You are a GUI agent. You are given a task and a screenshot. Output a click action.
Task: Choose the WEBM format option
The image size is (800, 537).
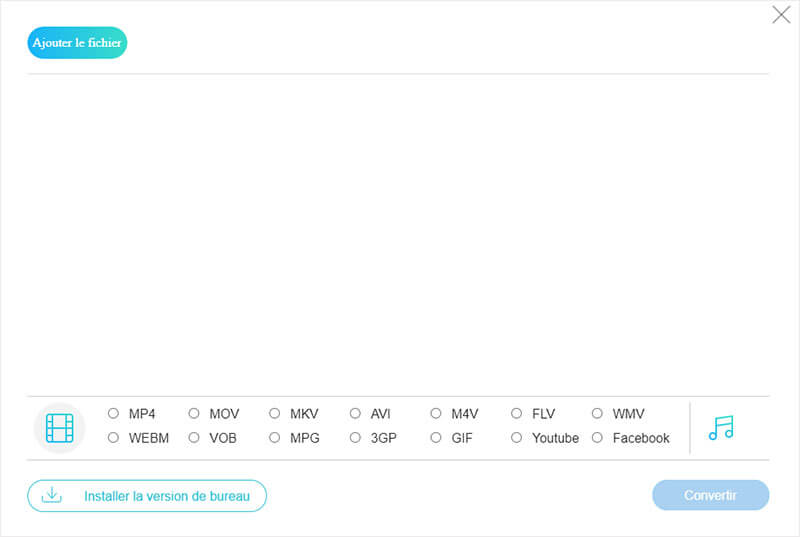[113, 438]
